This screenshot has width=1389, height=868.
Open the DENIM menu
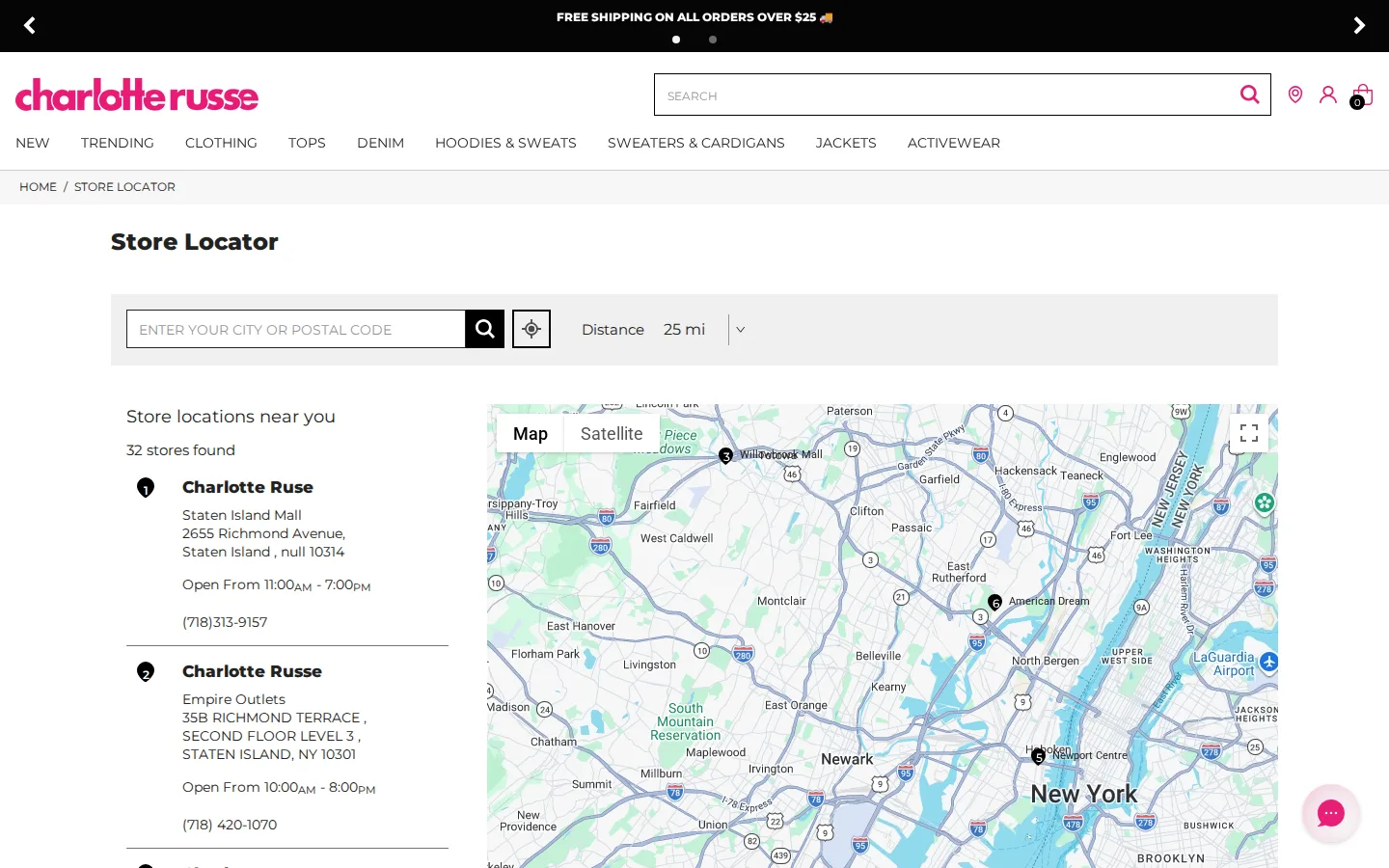tap(380, 143)
